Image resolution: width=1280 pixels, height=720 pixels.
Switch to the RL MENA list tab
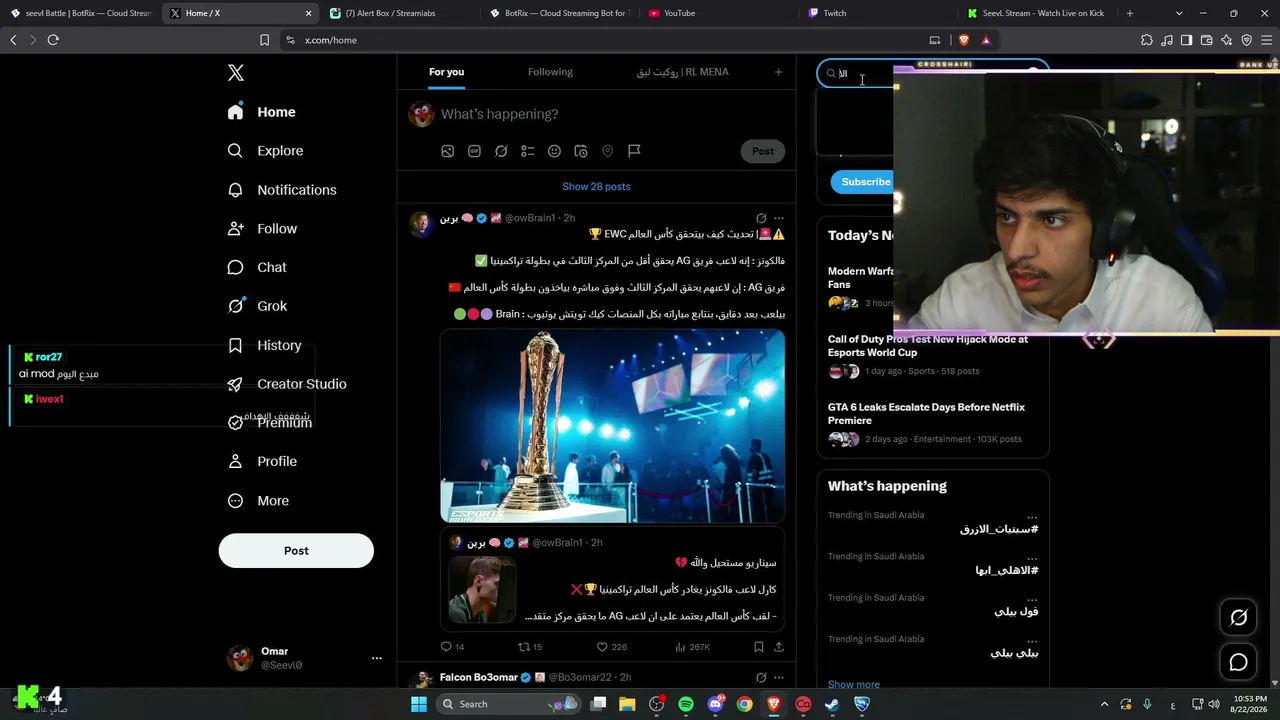click(x=683, y=72)
